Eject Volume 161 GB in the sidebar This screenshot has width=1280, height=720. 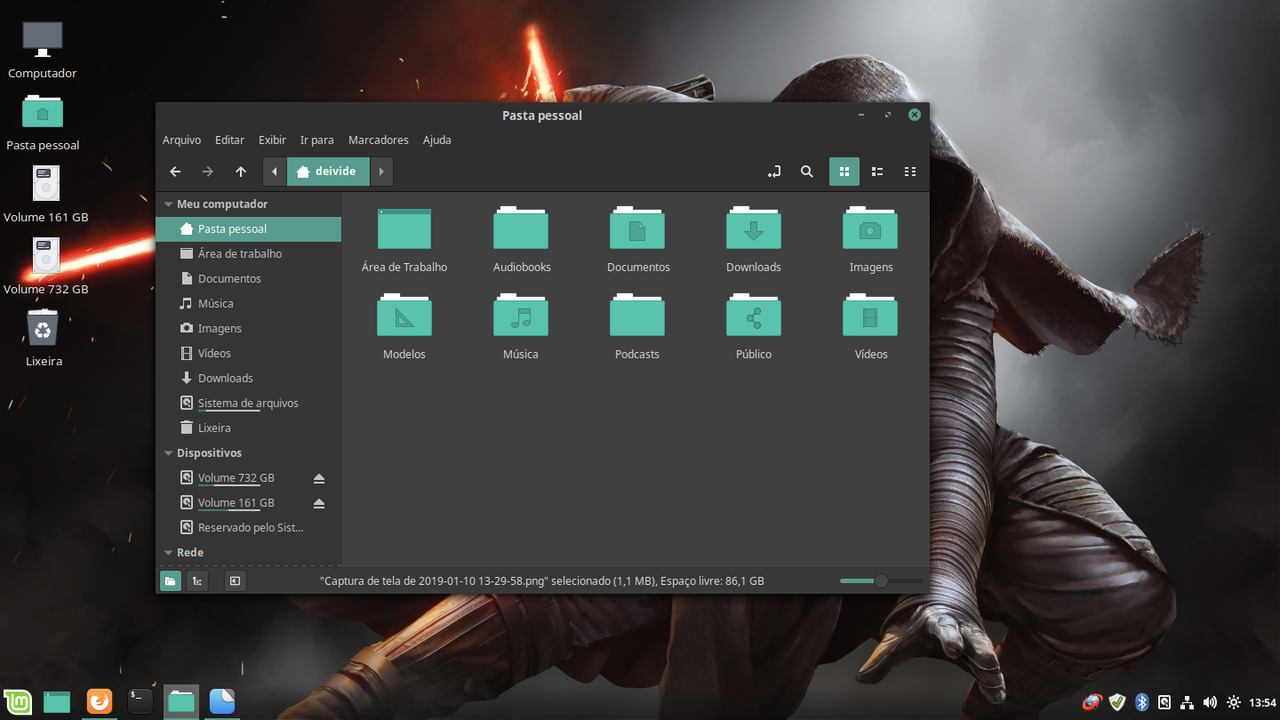point(319,503)
